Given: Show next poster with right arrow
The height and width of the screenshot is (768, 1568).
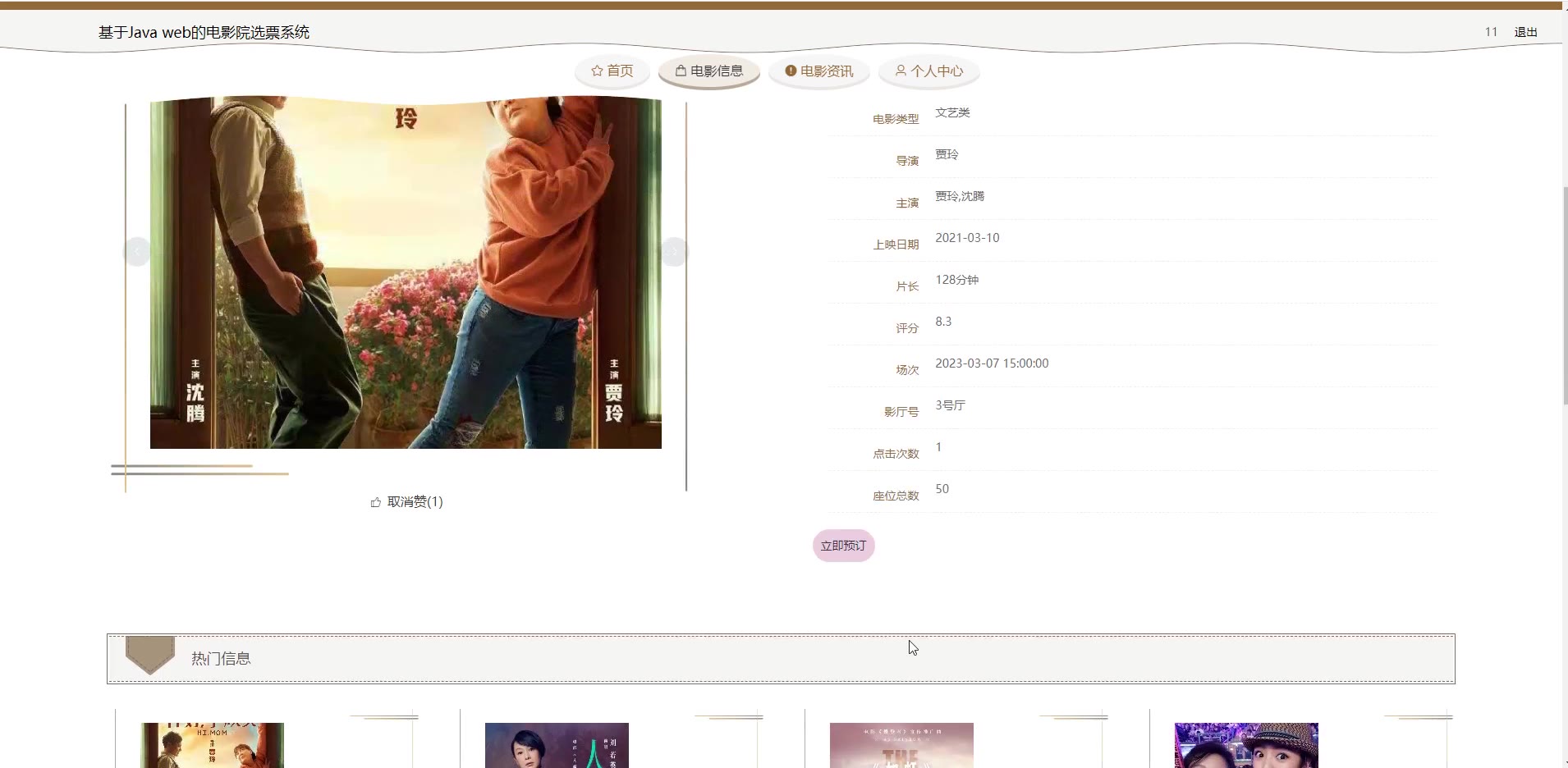Looking at the screenshot, I should pyautogui.click(x=674, y=251).
